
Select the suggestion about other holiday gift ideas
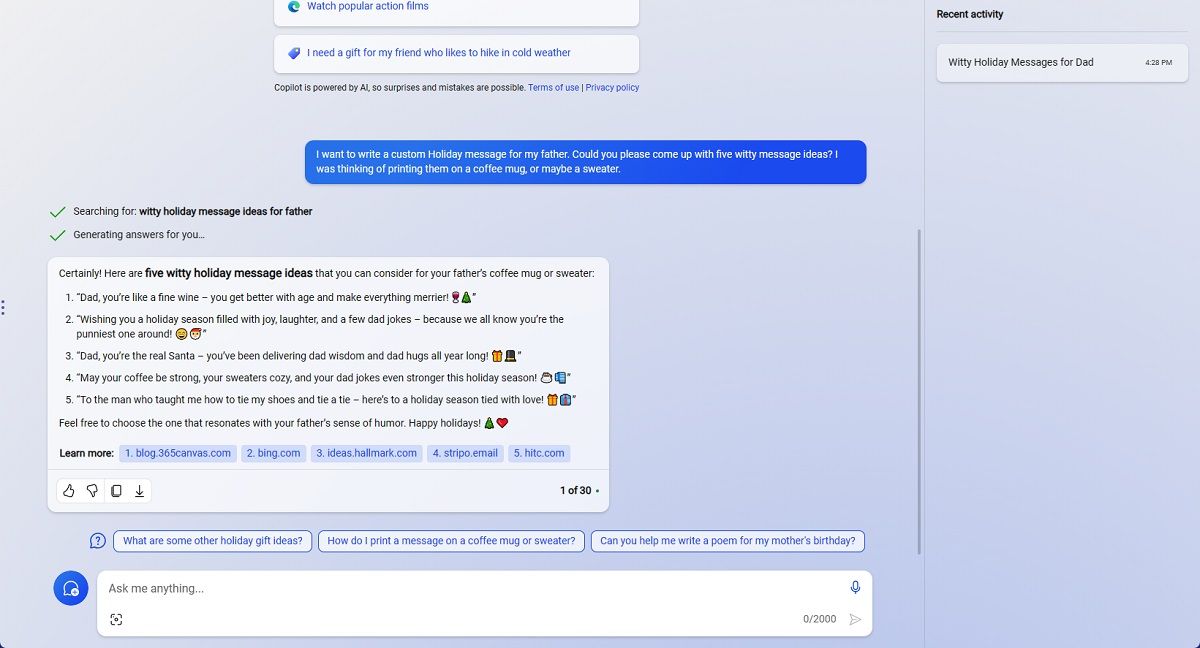point(212,540)
